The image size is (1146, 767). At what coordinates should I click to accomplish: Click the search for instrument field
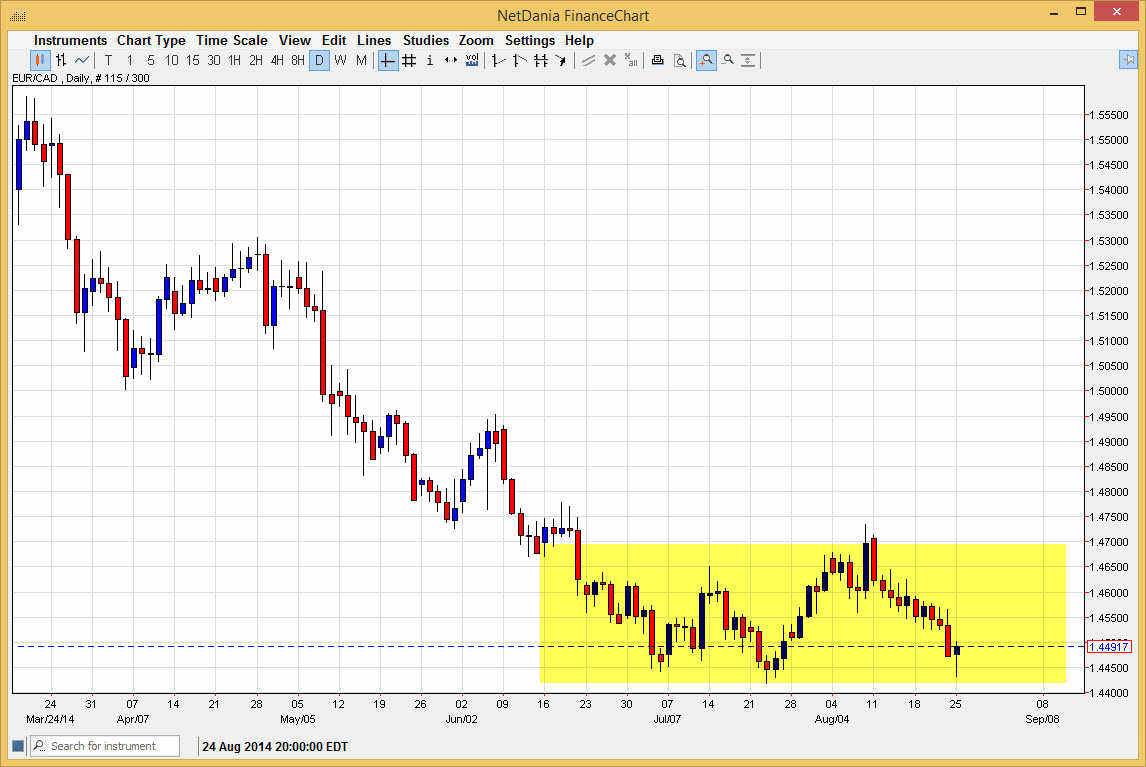point(104,745)
